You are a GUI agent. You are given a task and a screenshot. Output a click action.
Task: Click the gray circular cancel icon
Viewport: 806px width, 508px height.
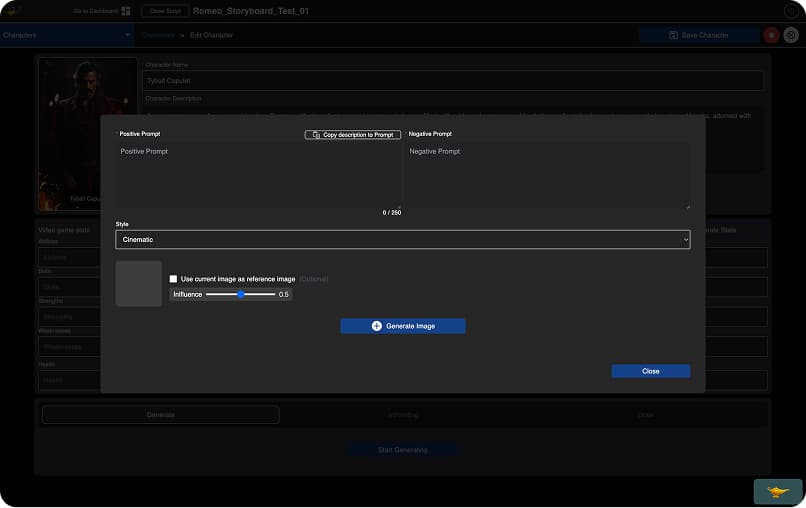(791, 35)
